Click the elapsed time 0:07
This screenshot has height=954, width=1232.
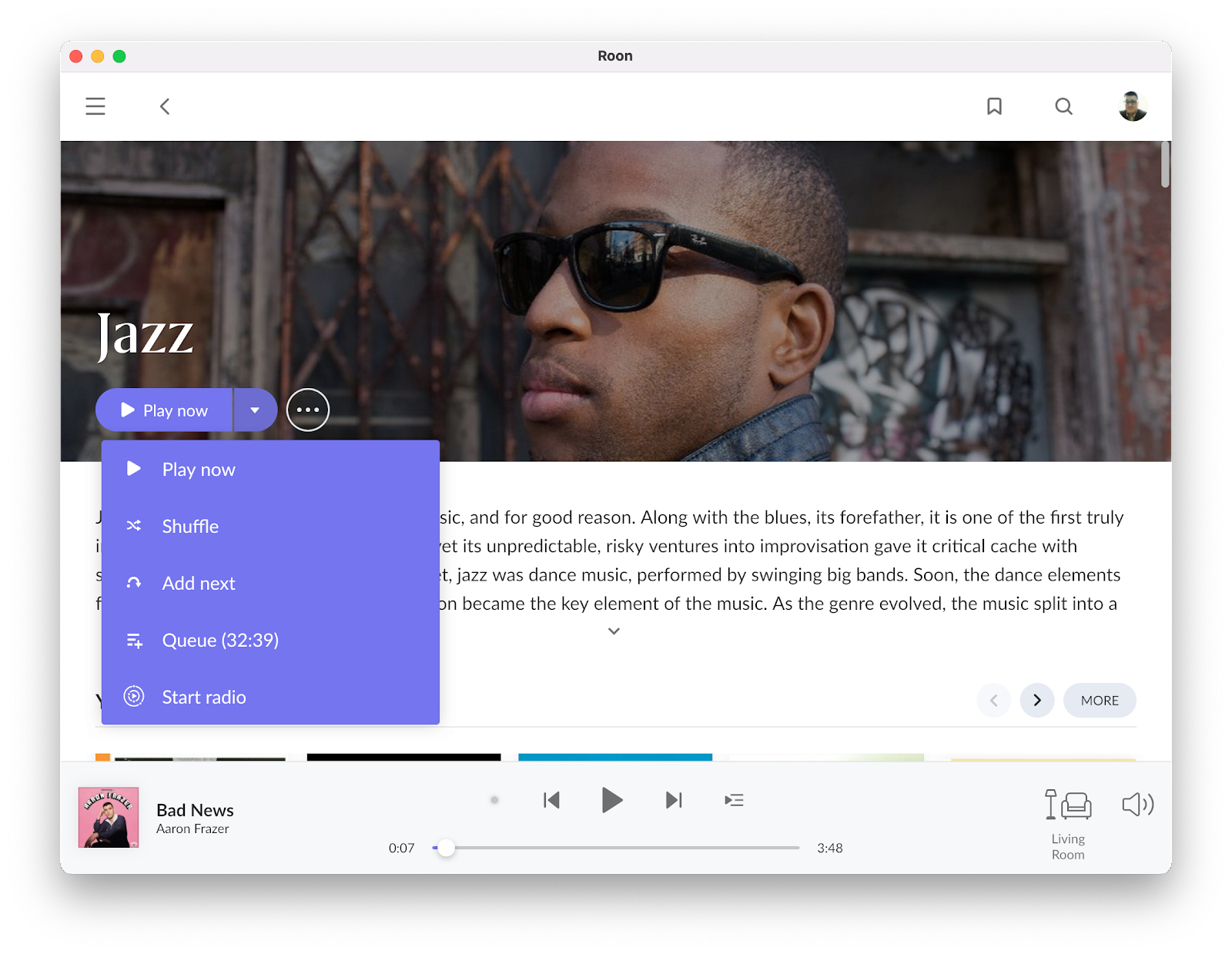(401, 848)
